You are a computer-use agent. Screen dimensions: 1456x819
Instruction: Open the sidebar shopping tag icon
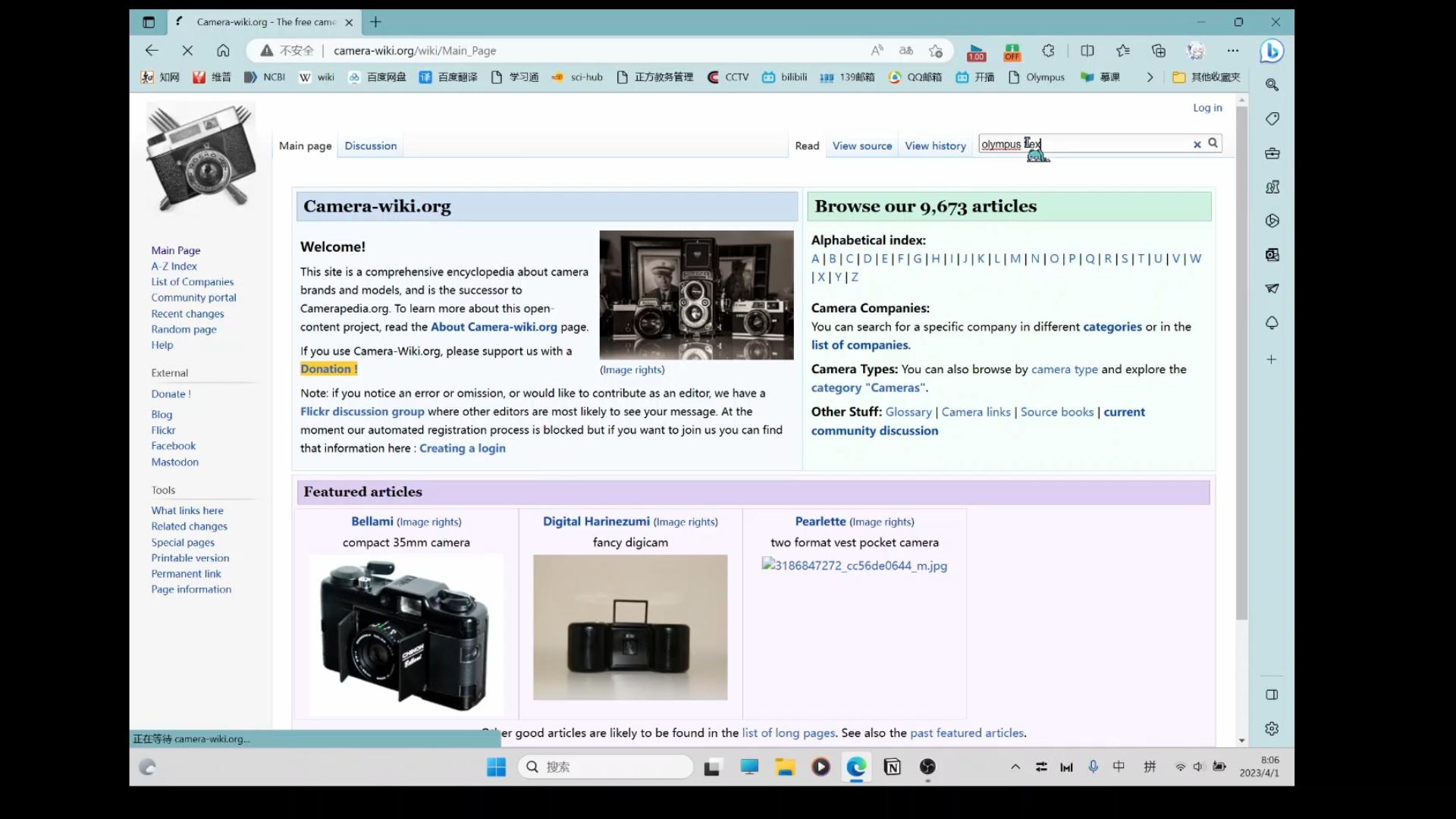(1272, 118)
